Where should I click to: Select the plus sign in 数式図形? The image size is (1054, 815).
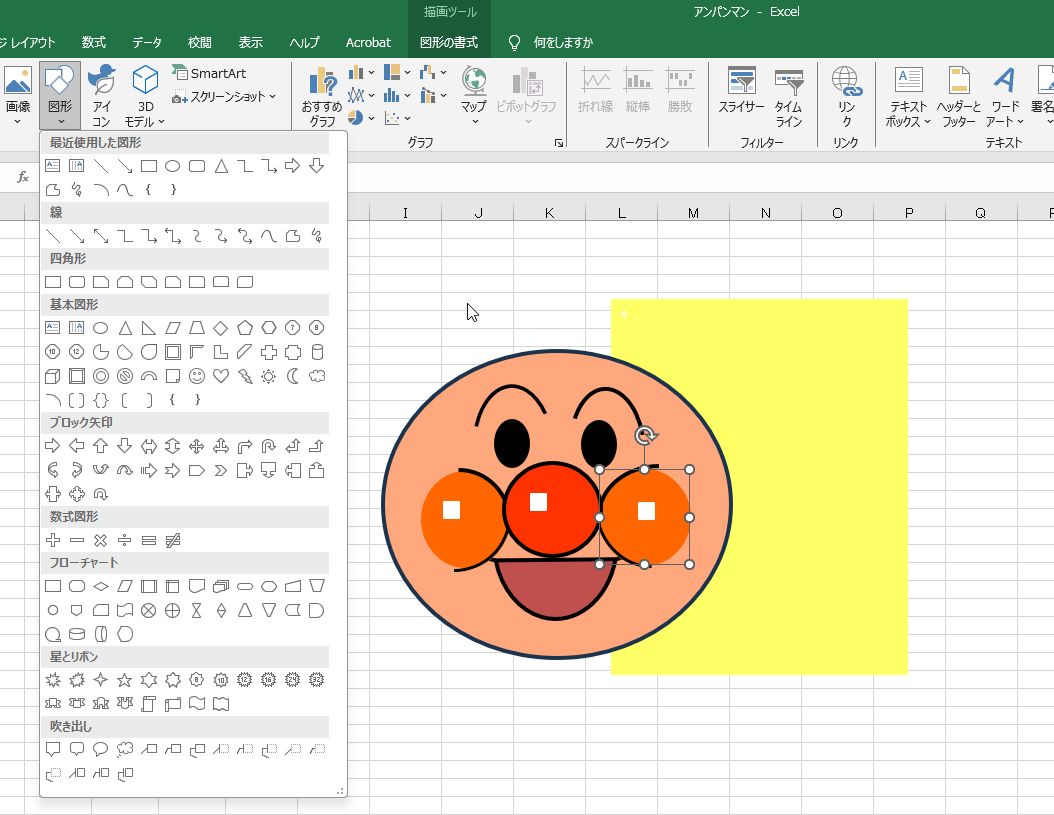52,540
